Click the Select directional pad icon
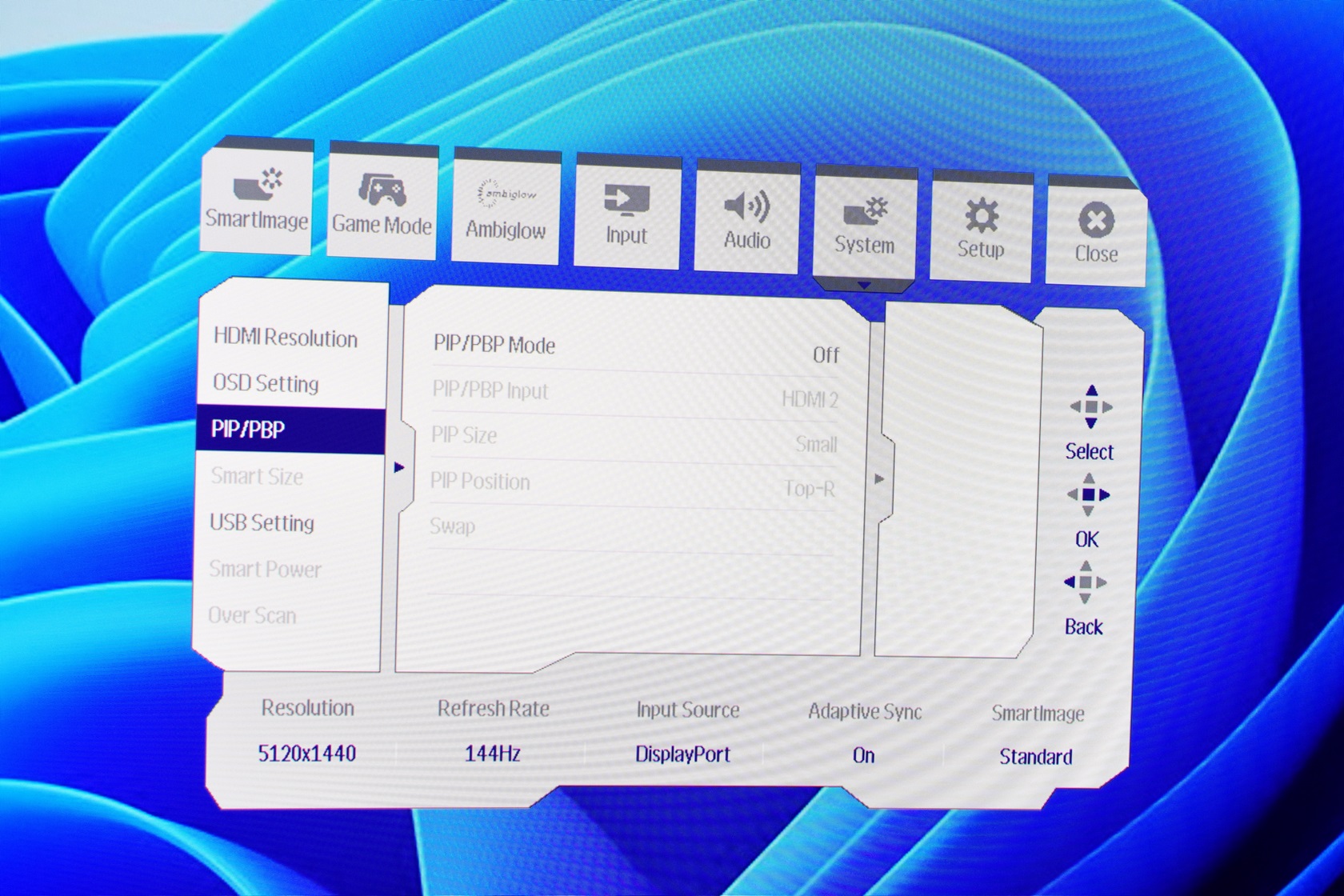 [1091, 407]
